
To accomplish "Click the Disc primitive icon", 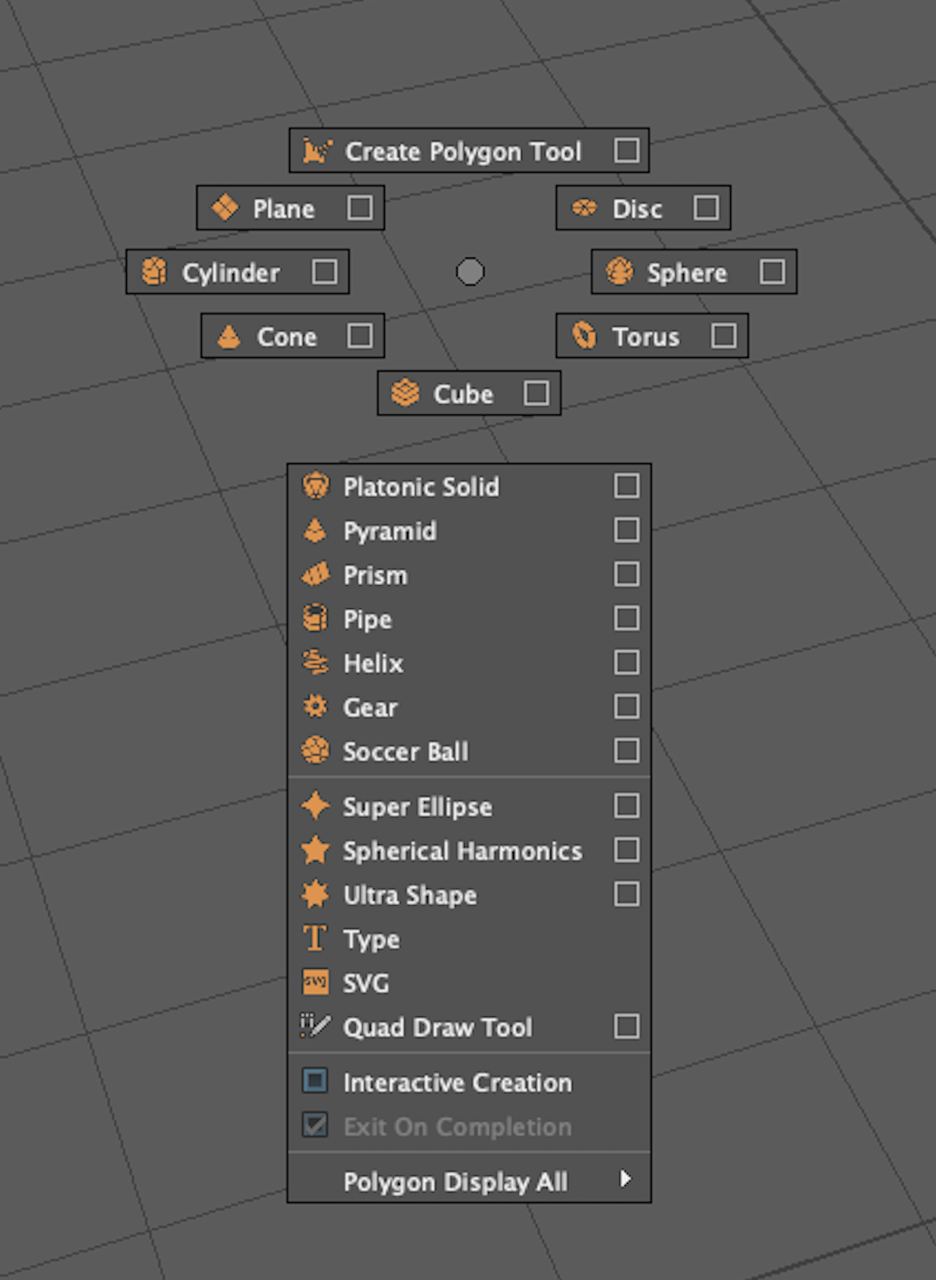I will (584, 208).
